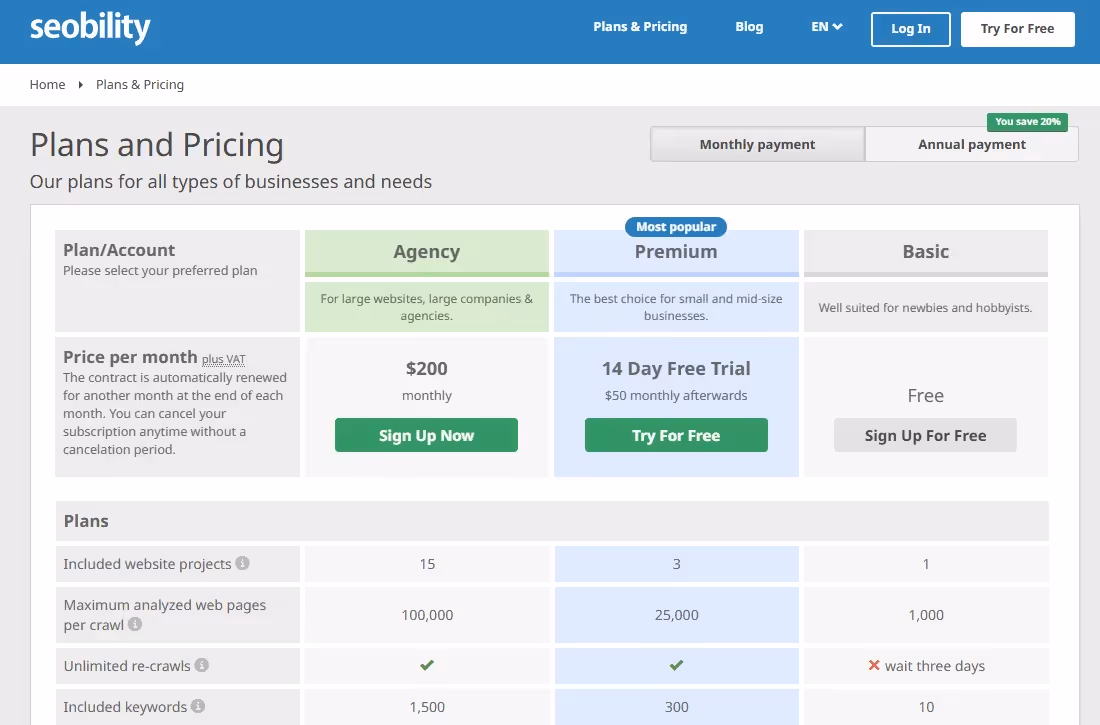Click Try For Free in header
This screenshot has width=1100, height=725.
1017,29
